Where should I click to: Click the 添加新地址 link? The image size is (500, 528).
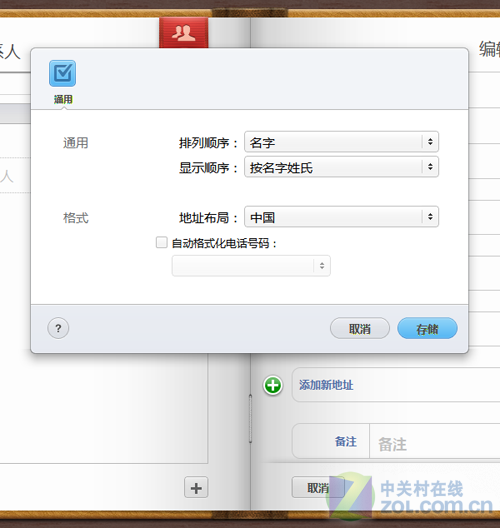(x=326, y=385)
